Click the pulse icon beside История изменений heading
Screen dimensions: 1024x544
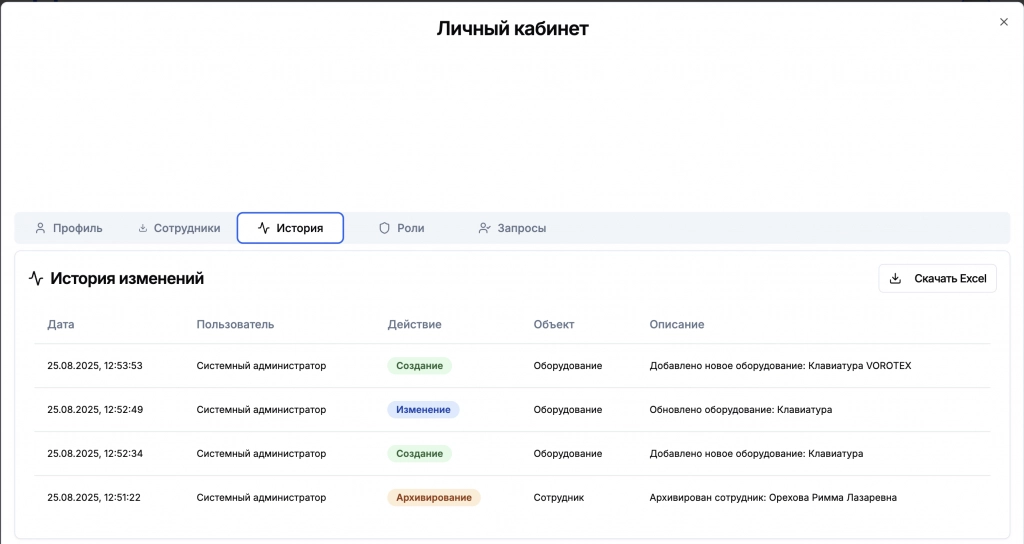36,279
